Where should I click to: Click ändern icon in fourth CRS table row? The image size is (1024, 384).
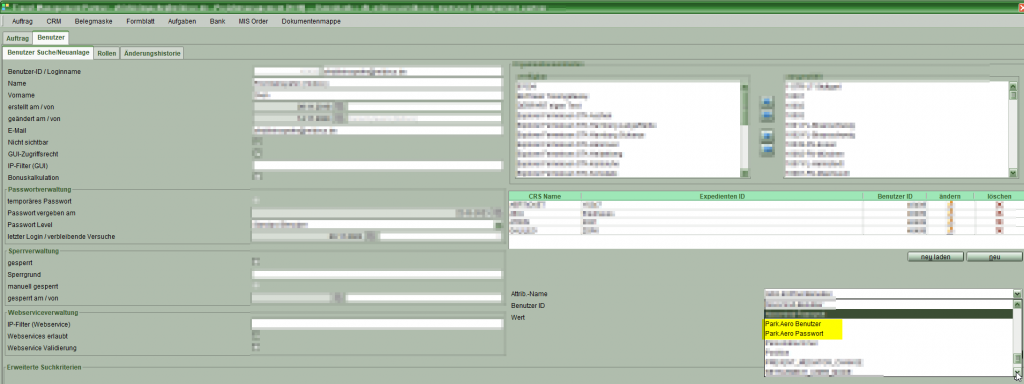[x=950, y=231]
